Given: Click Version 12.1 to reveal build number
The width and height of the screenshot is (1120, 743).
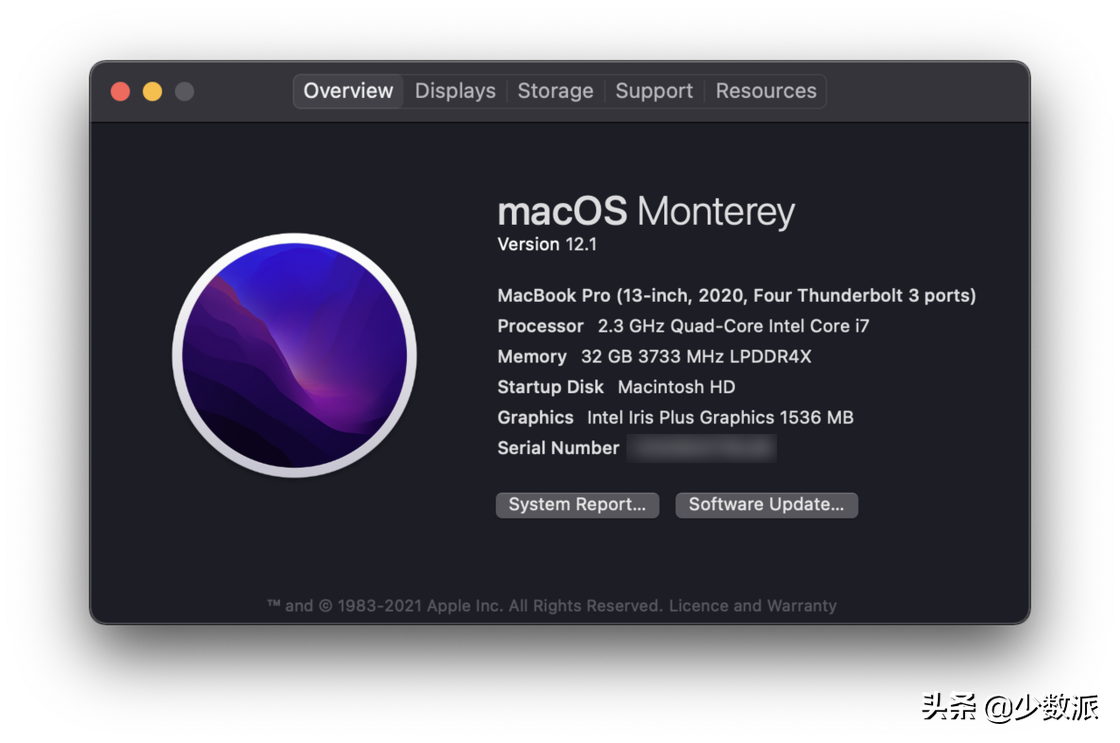Looking at the screenshot, I should [x=547, y=244].
